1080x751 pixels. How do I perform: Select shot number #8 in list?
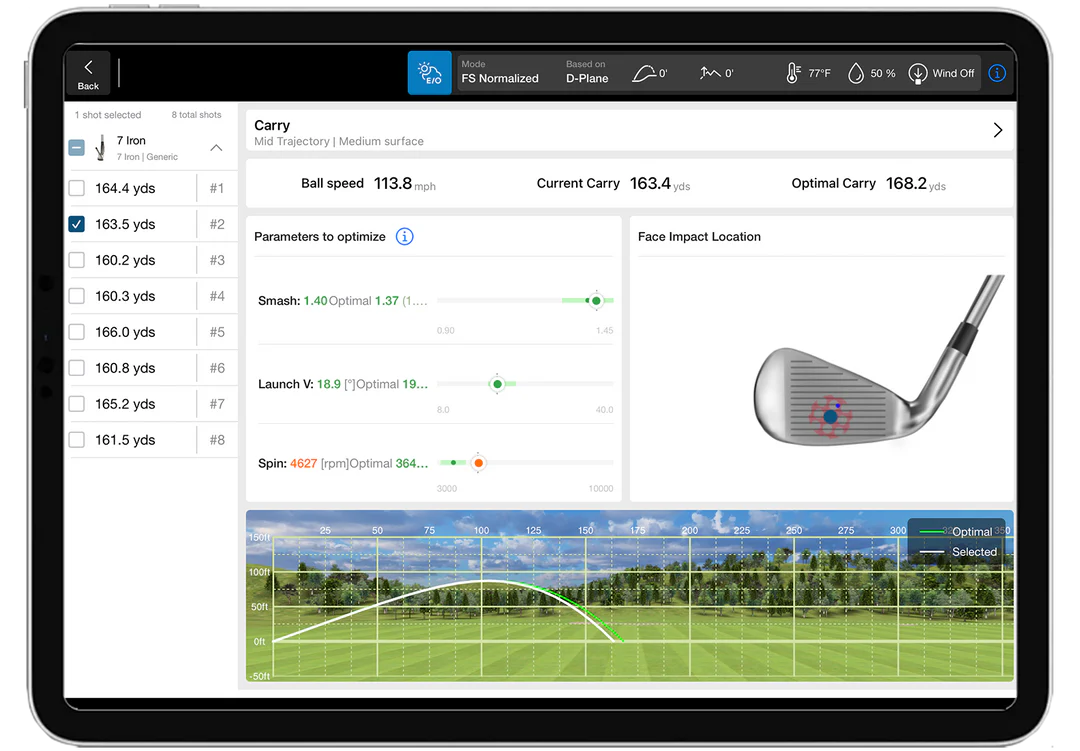coord(217,440)
